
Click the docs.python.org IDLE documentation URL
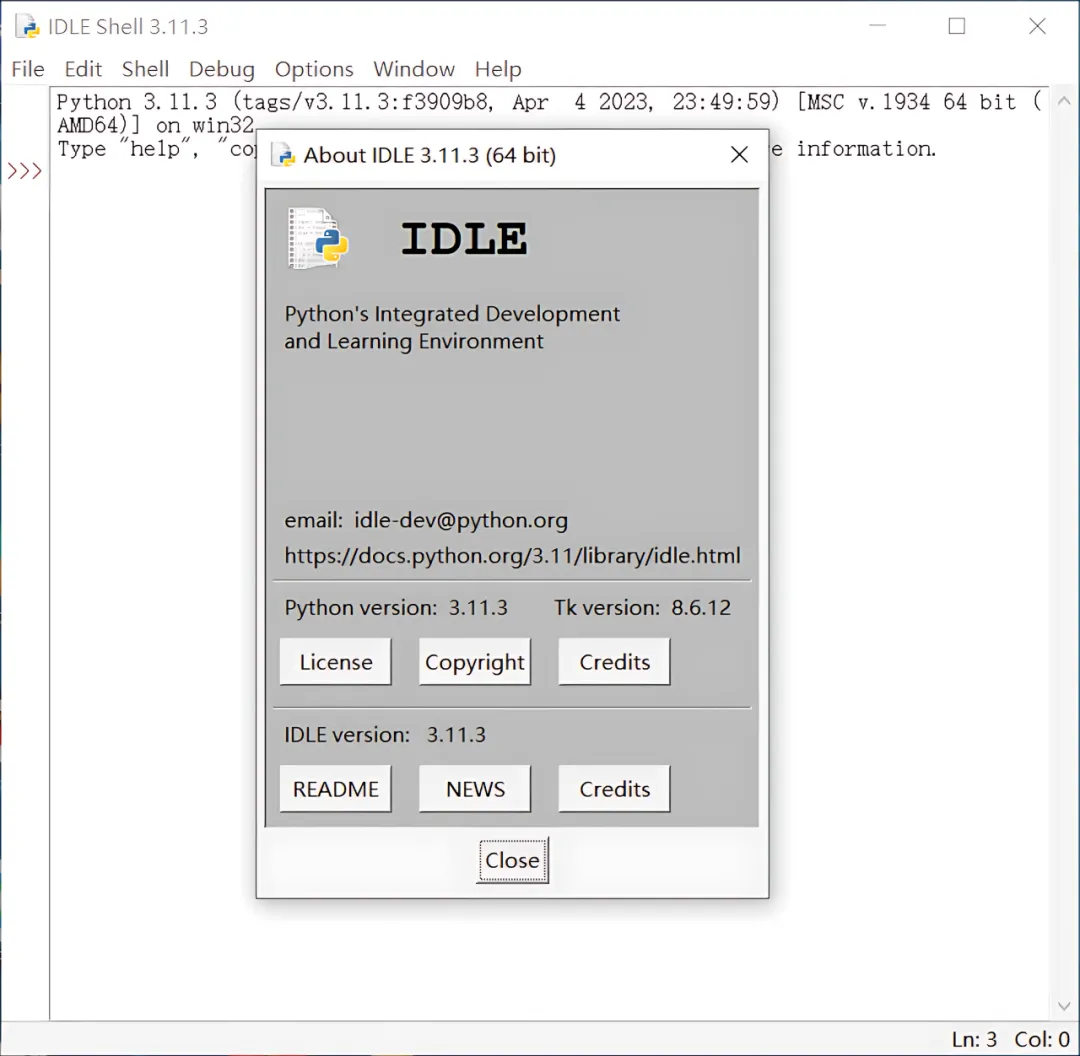tap(512, 556)
